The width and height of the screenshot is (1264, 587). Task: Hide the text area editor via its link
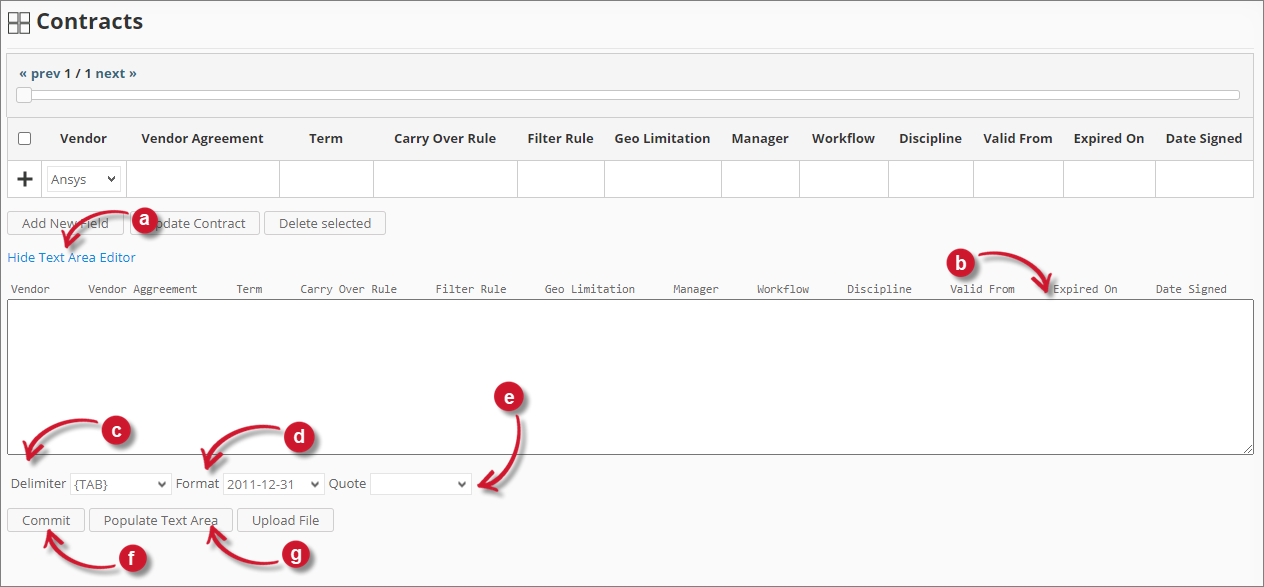point(71,257)
